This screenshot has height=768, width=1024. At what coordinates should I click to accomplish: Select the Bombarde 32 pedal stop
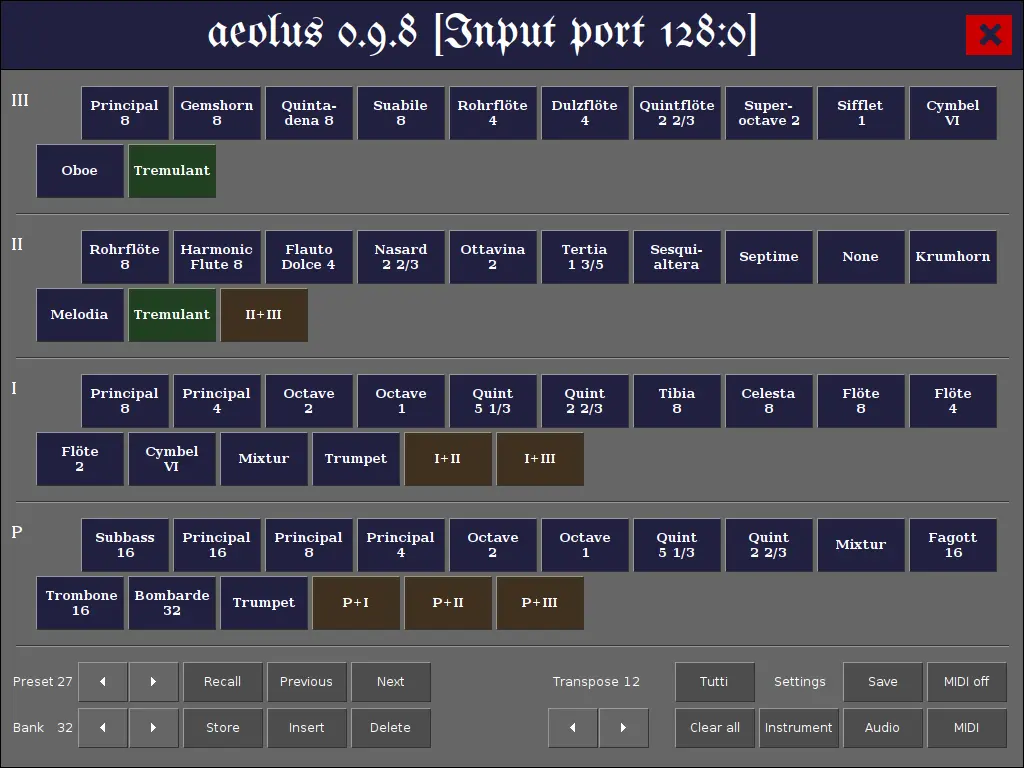(172, 603)
